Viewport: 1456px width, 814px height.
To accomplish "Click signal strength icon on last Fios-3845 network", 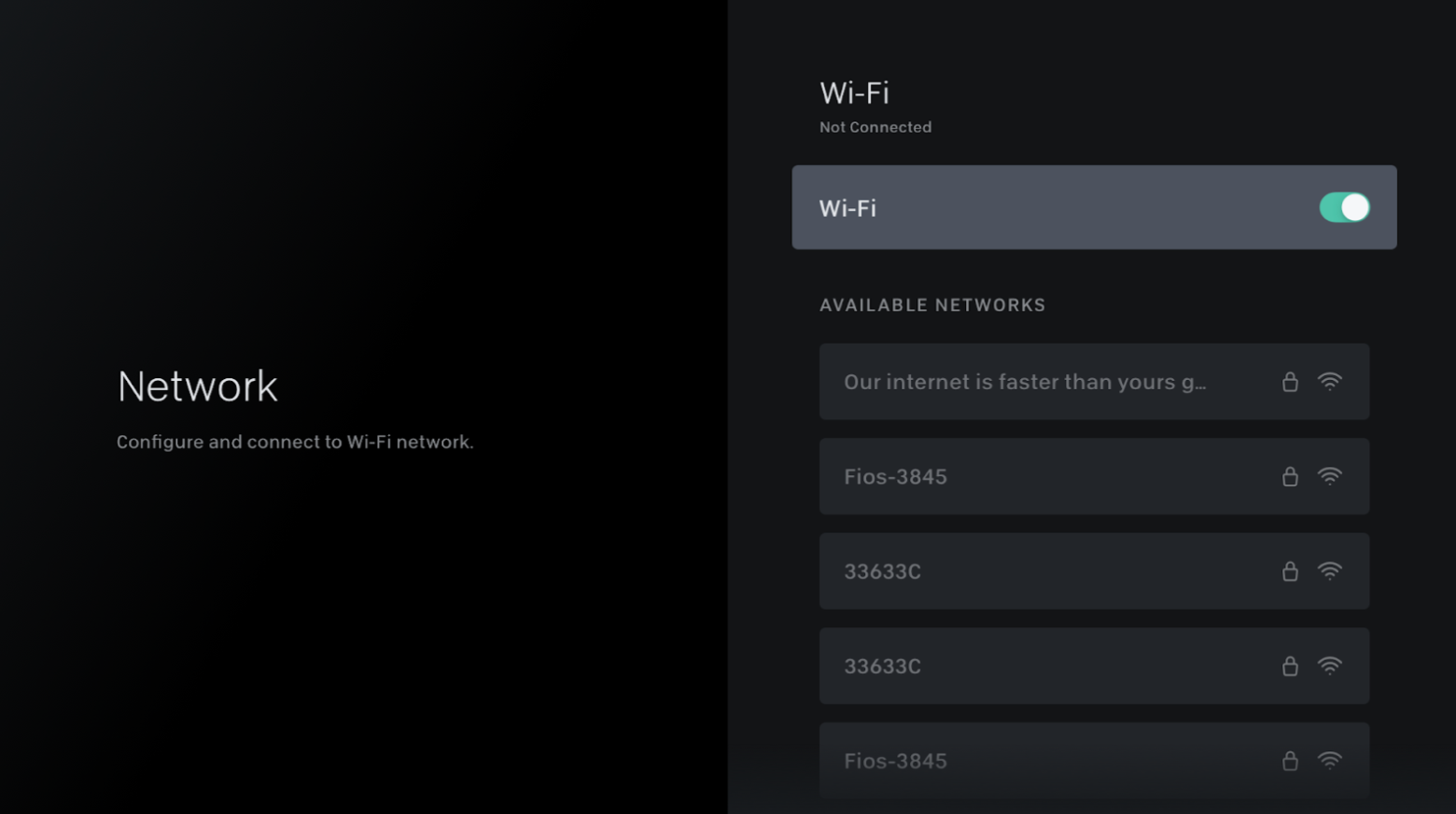I will [1330, 761].
